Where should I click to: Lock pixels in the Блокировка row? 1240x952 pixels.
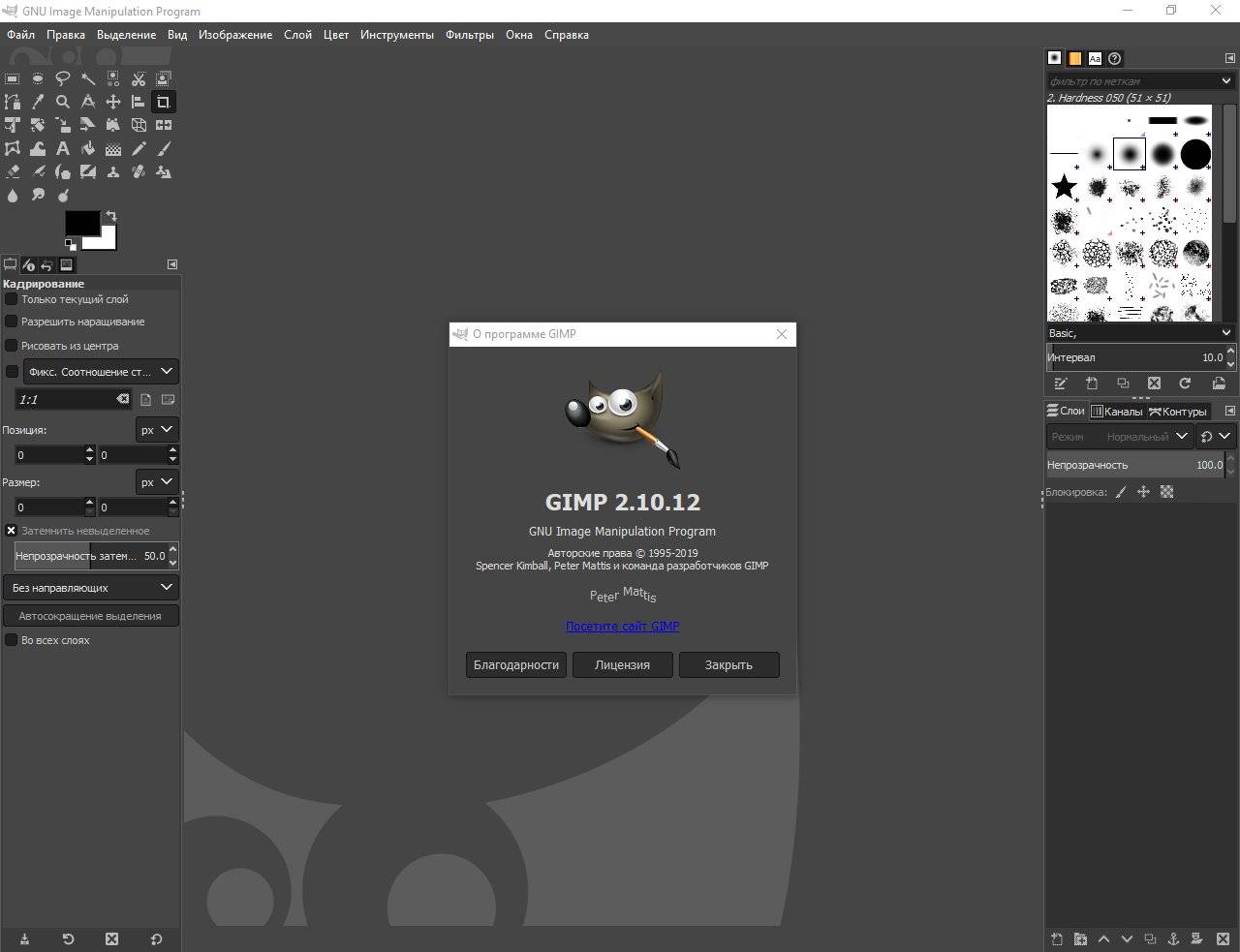click(x=1121, y=492)
